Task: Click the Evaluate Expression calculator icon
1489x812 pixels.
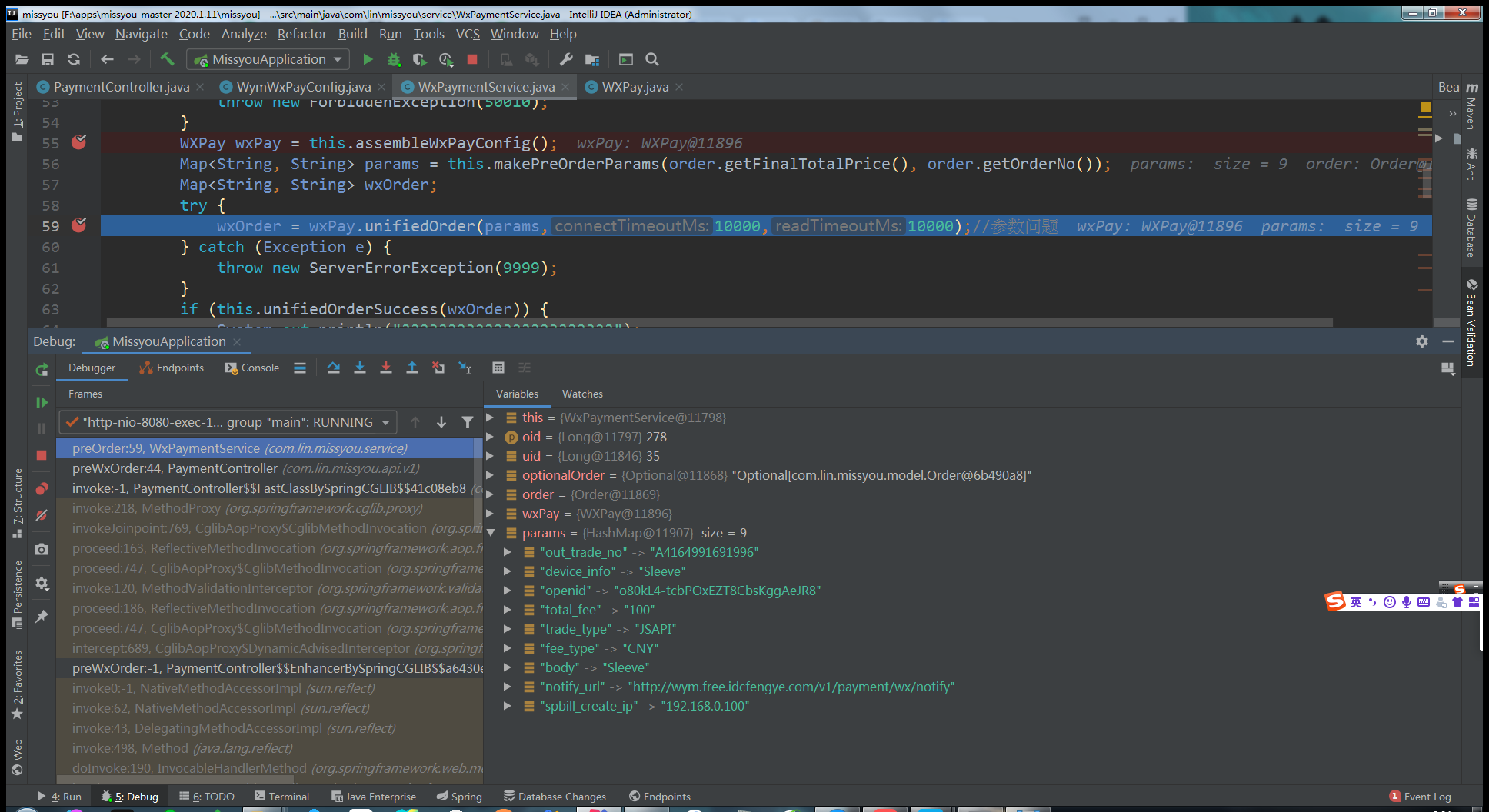Action: coord(498,368)
